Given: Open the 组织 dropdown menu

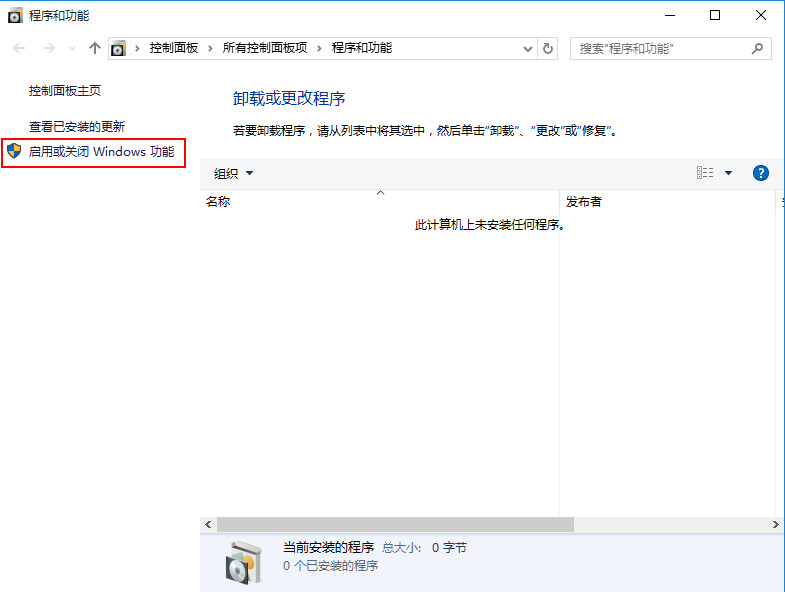Looking at the screenshot, I should [233, 173].
